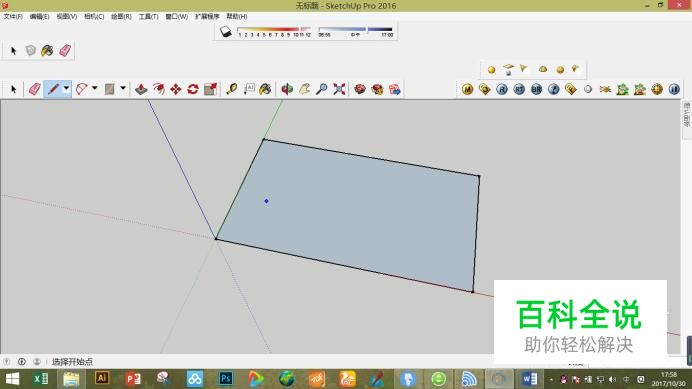Select the Zoom magnifier tool

click(322, 89)
